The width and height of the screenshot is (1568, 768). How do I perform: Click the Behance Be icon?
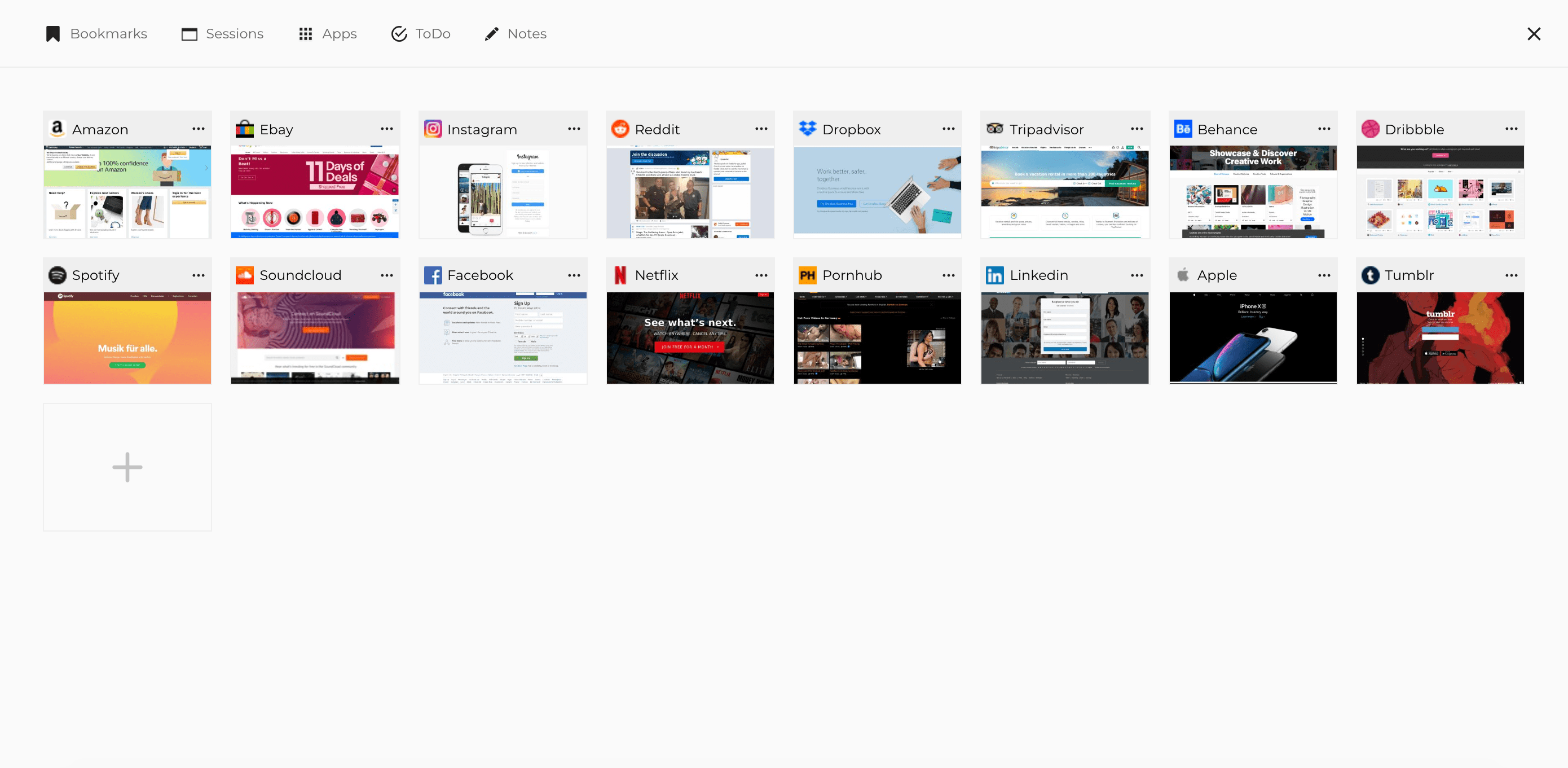click(1183, 129)
